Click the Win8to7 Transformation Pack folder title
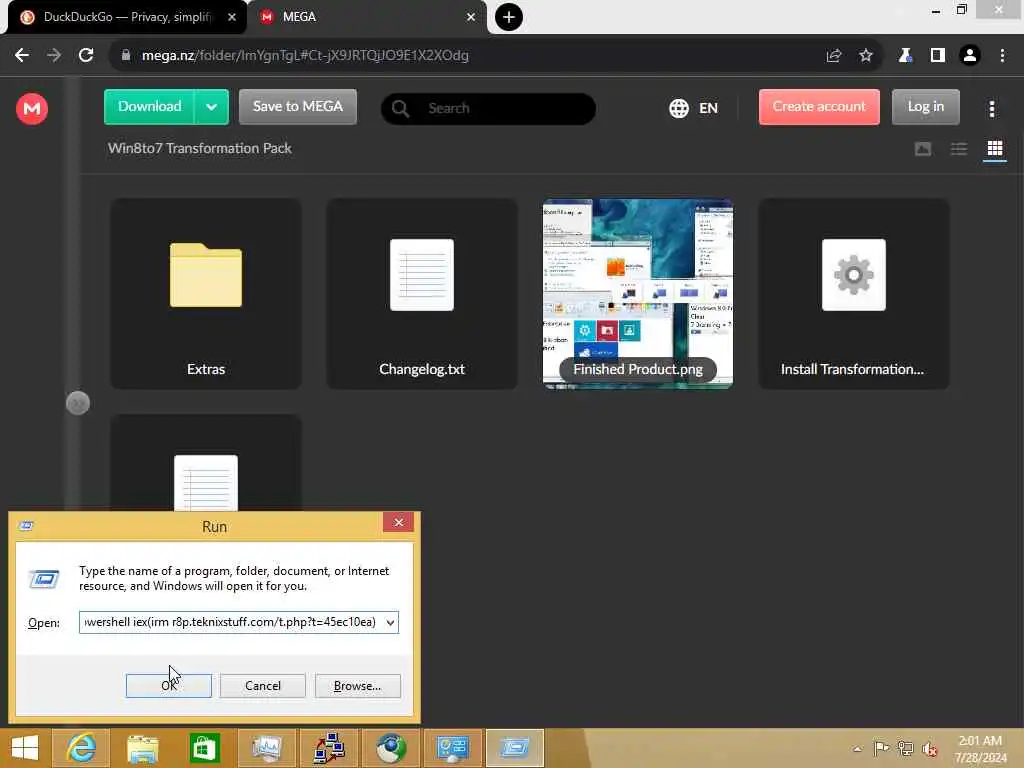The height and width of the screenshot is (768, 1024). [x=200, y=148]
